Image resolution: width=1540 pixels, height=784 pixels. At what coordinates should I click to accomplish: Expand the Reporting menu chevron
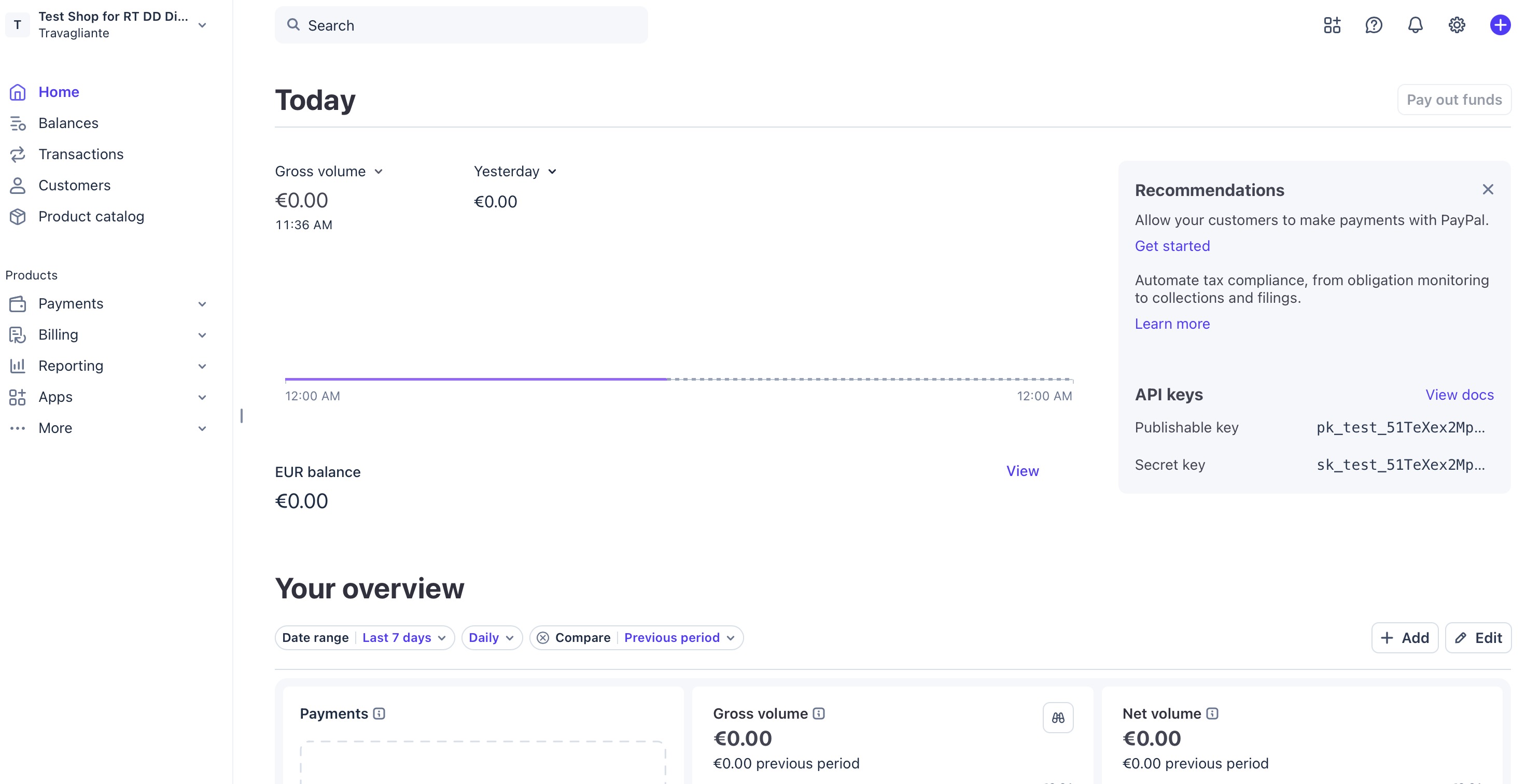pyautogui.click(x=202, y=367)
